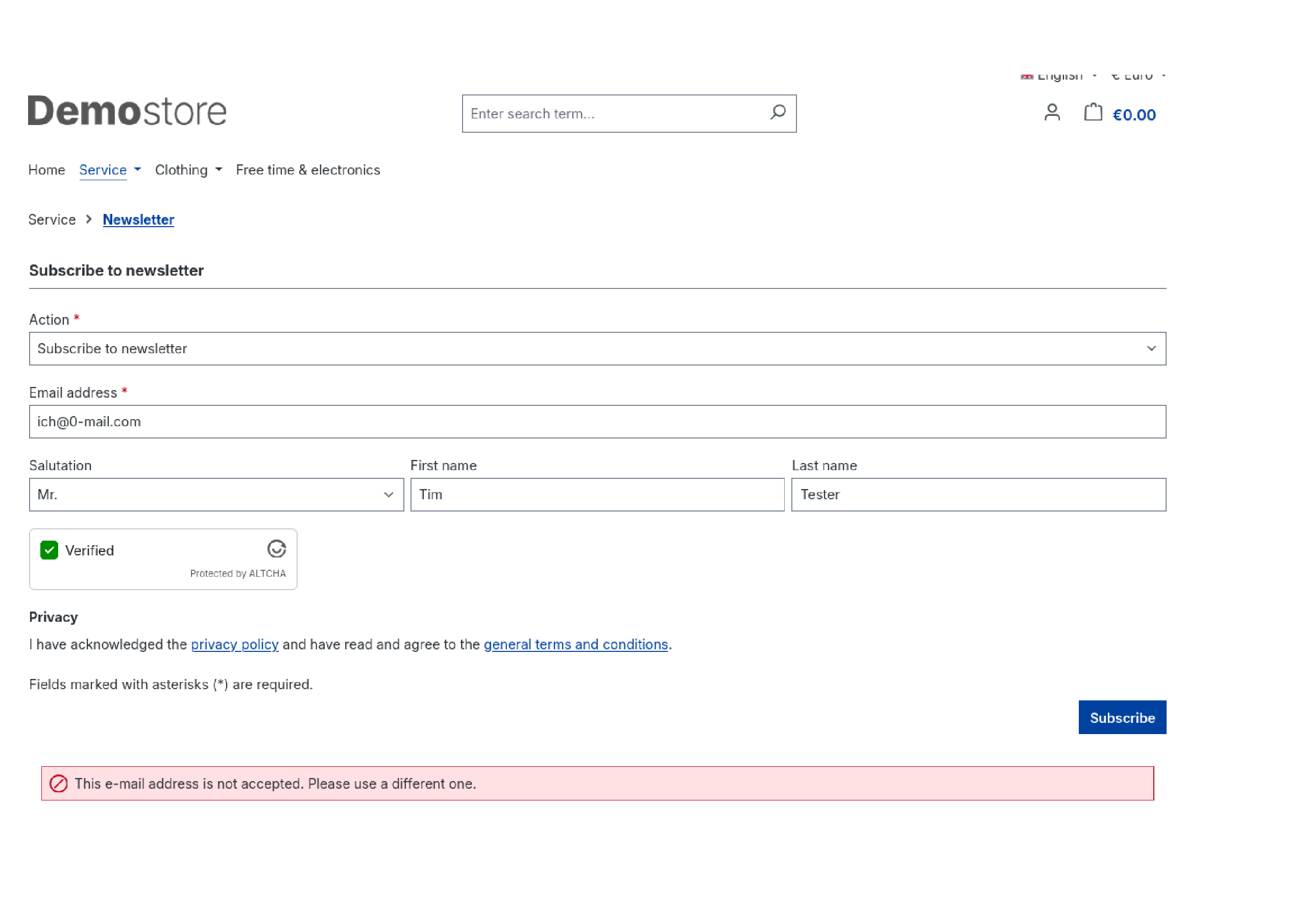Click the Subscribe button

click(x=1122, y=717)
